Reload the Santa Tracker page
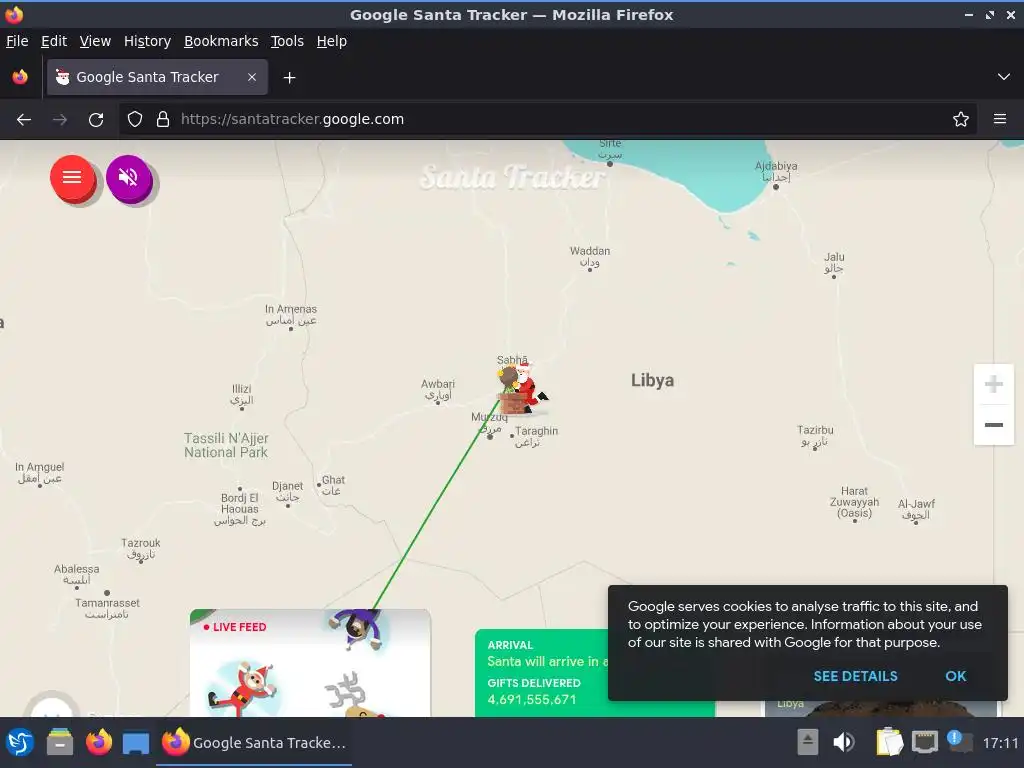 pos(96,120)
